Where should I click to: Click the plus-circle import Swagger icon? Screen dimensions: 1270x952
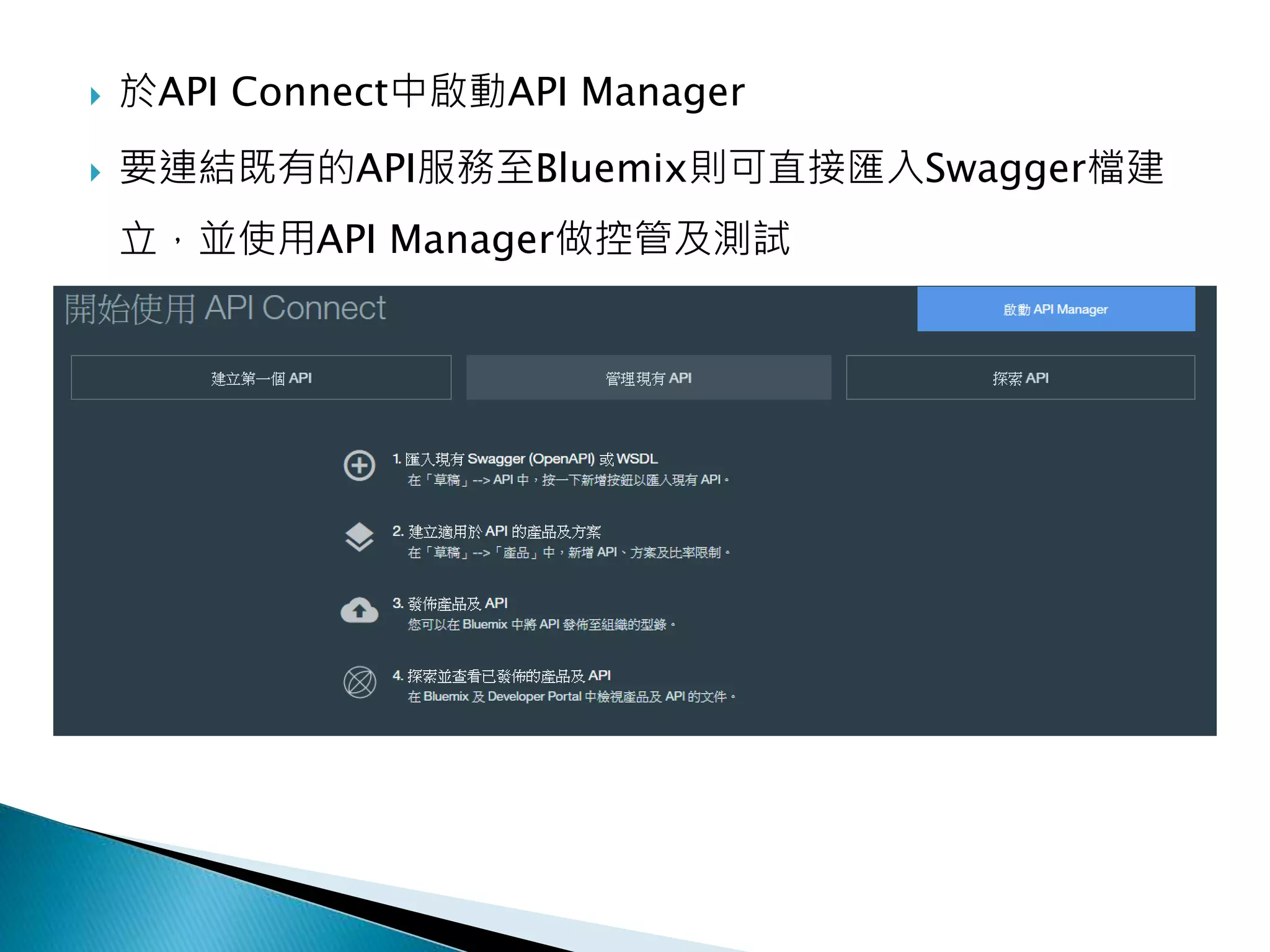[360, 465]
